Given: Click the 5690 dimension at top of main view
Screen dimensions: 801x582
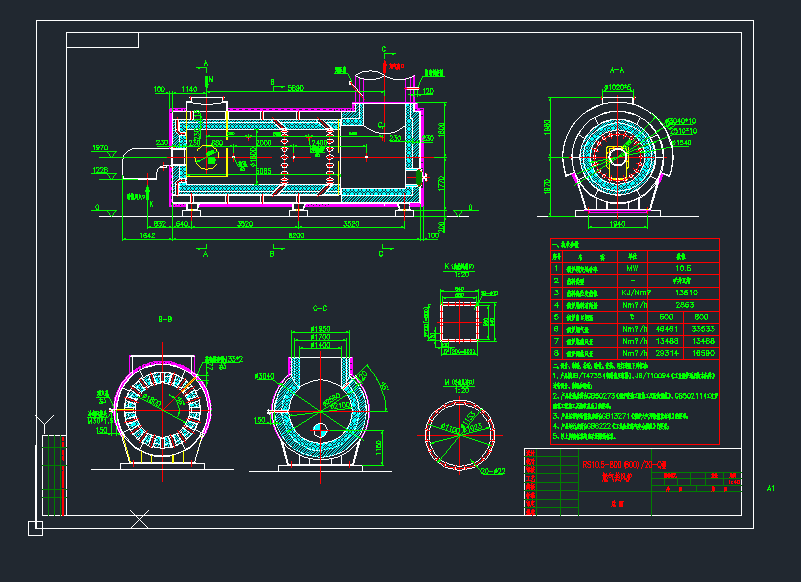Looking at the screenshot, I should coord(296,89).
